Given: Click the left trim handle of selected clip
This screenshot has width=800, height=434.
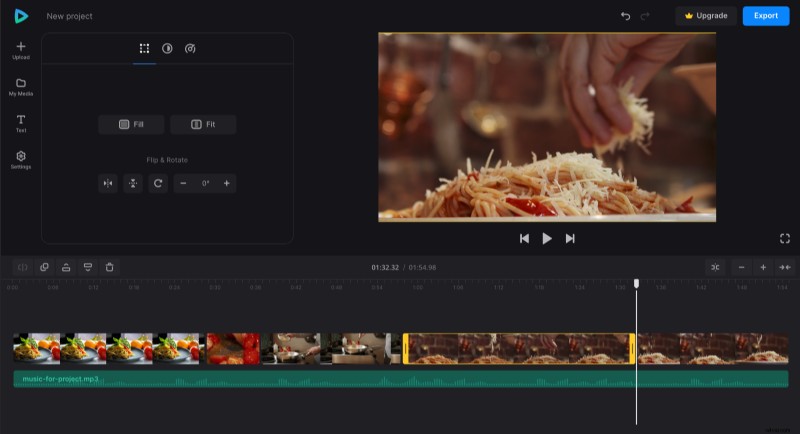Looking at the screenshot, I should 406,349.
